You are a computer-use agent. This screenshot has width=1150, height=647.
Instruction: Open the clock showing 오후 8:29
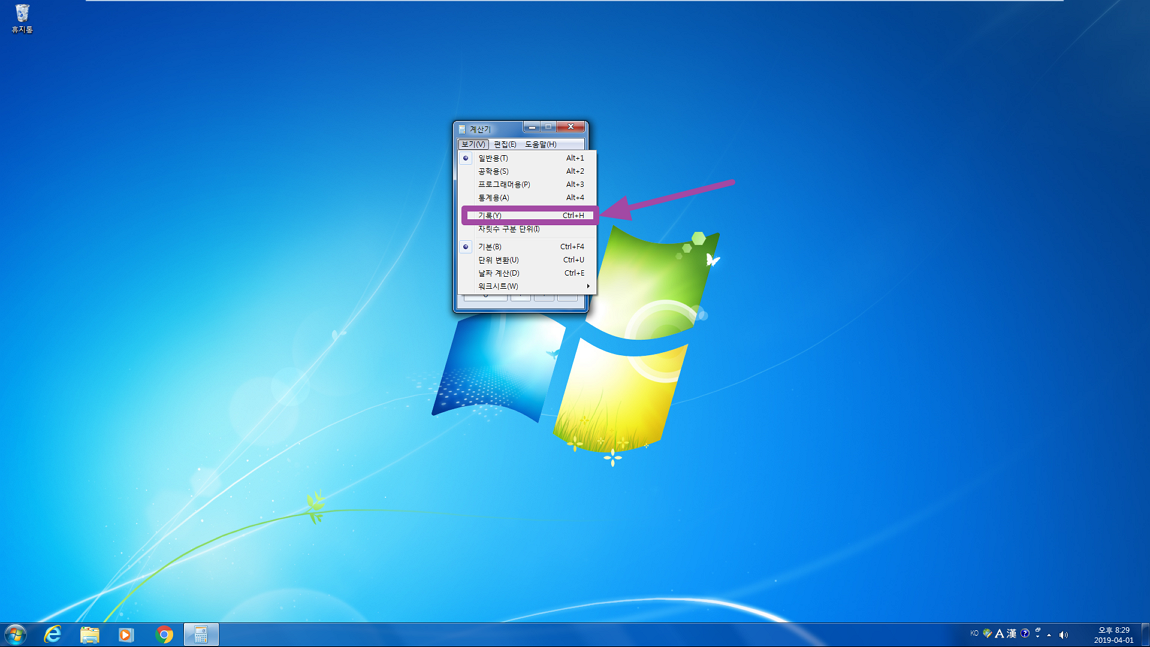pyautogui.click(x=1113, y=635)
